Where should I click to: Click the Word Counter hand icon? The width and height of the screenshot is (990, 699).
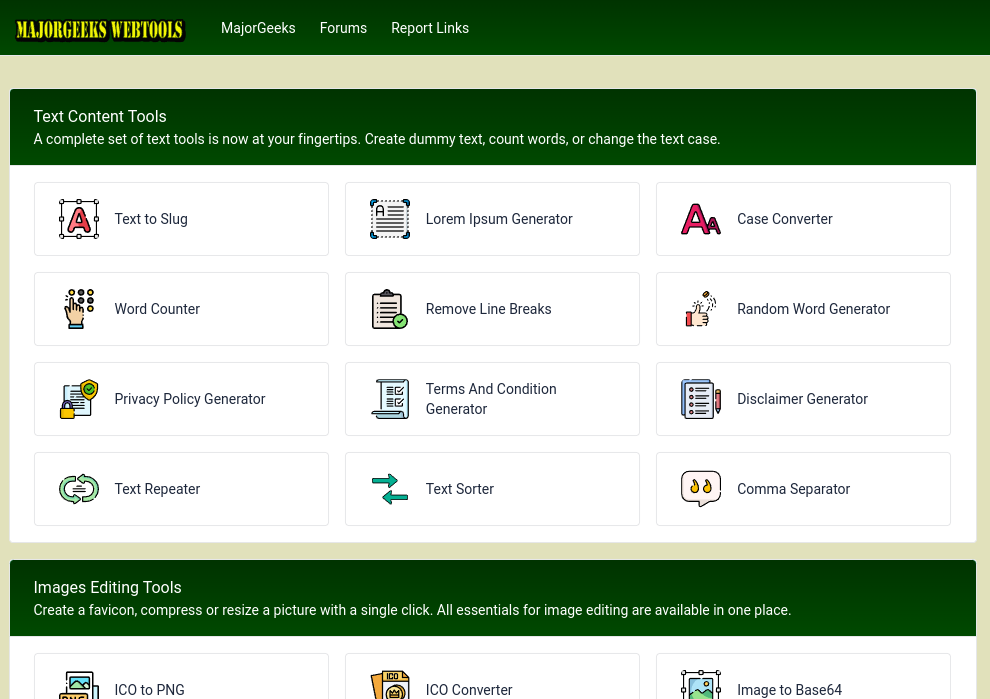pyautogui.click(x=78, y=309)
